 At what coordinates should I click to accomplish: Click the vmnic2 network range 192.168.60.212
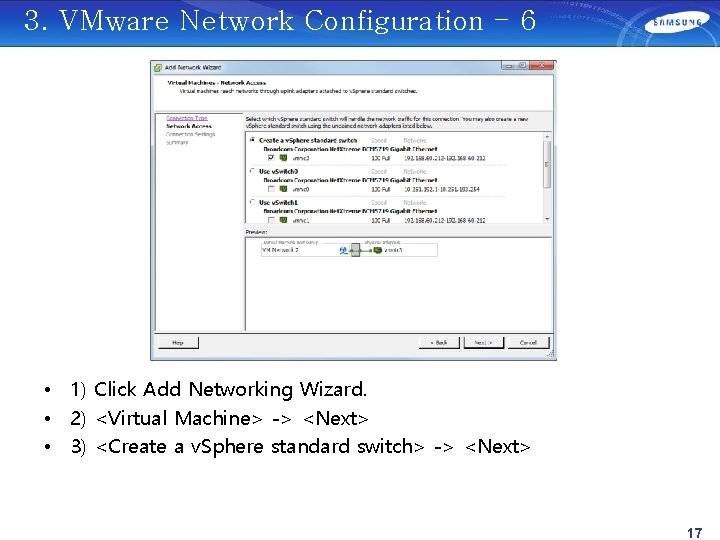444,158
